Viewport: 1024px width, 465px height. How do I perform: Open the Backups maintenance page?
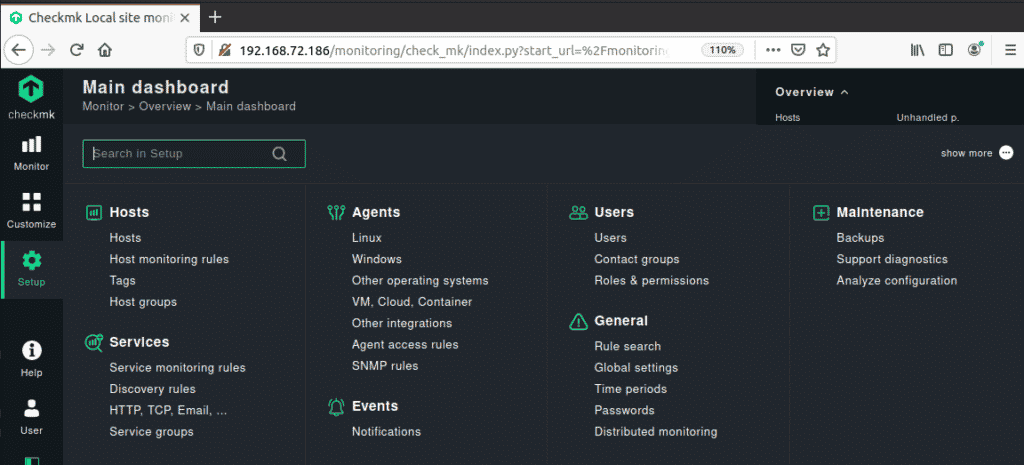click(860, 238)
